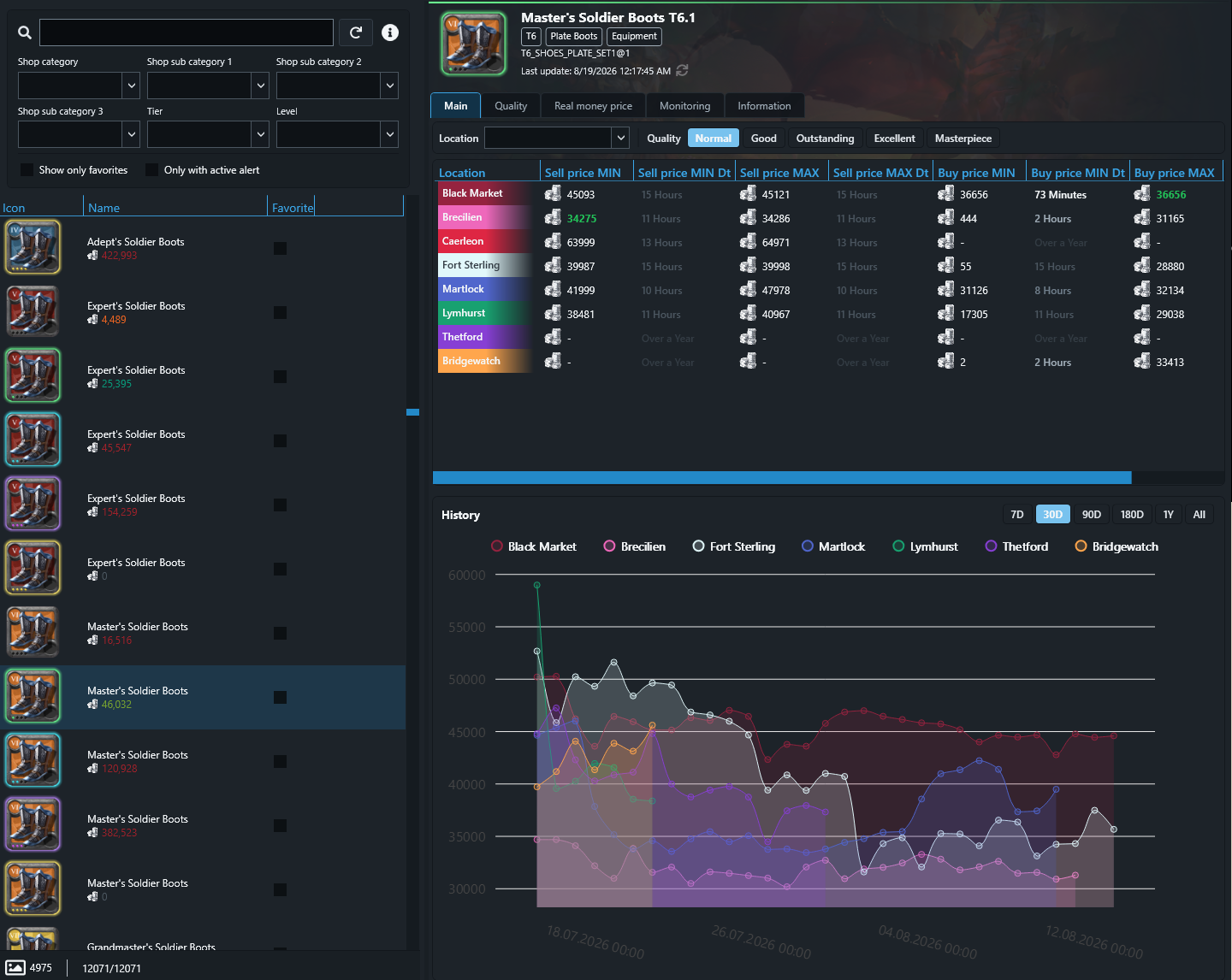
Task: Toggle favorite for Expert's Soldier Boots 4,489
Action: (280, 312)
